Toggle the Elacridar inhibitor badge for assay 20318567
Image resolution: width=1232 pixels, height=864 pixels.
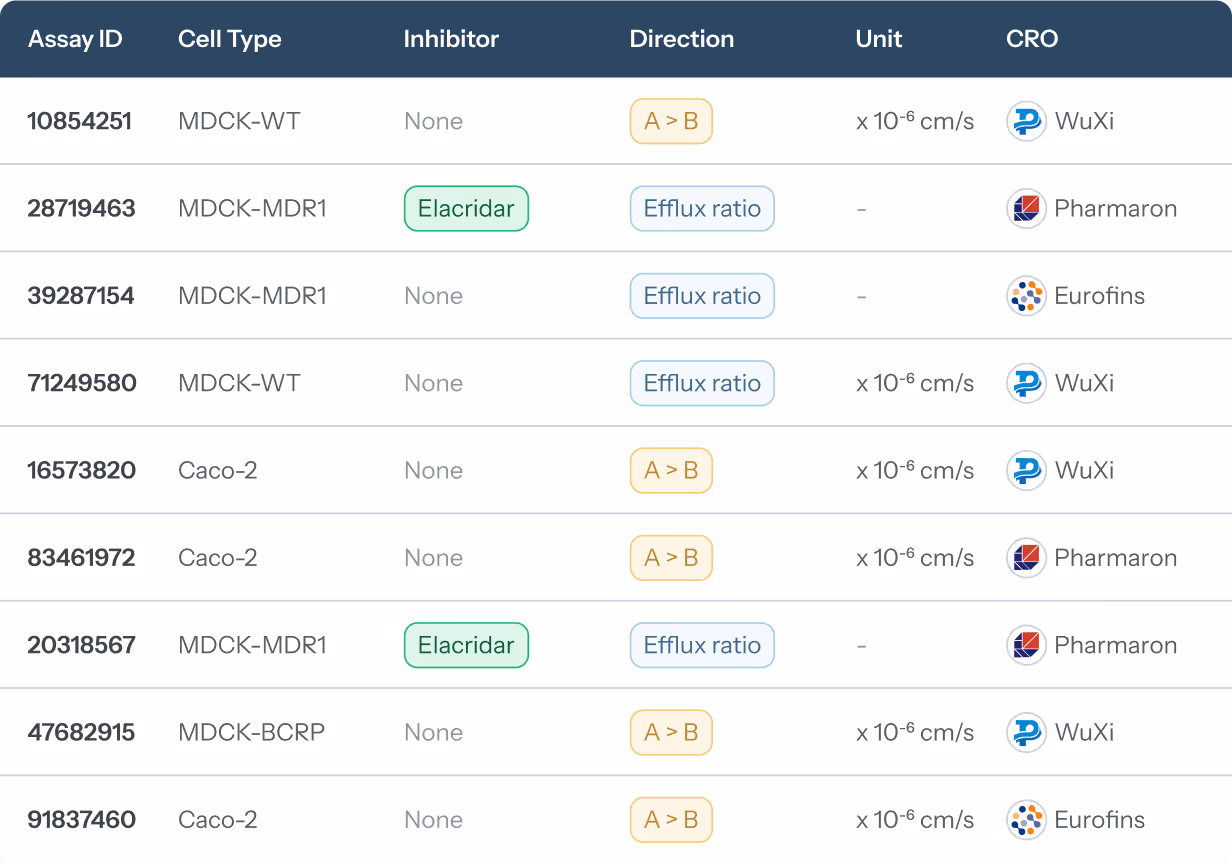[x=466, y=645]
